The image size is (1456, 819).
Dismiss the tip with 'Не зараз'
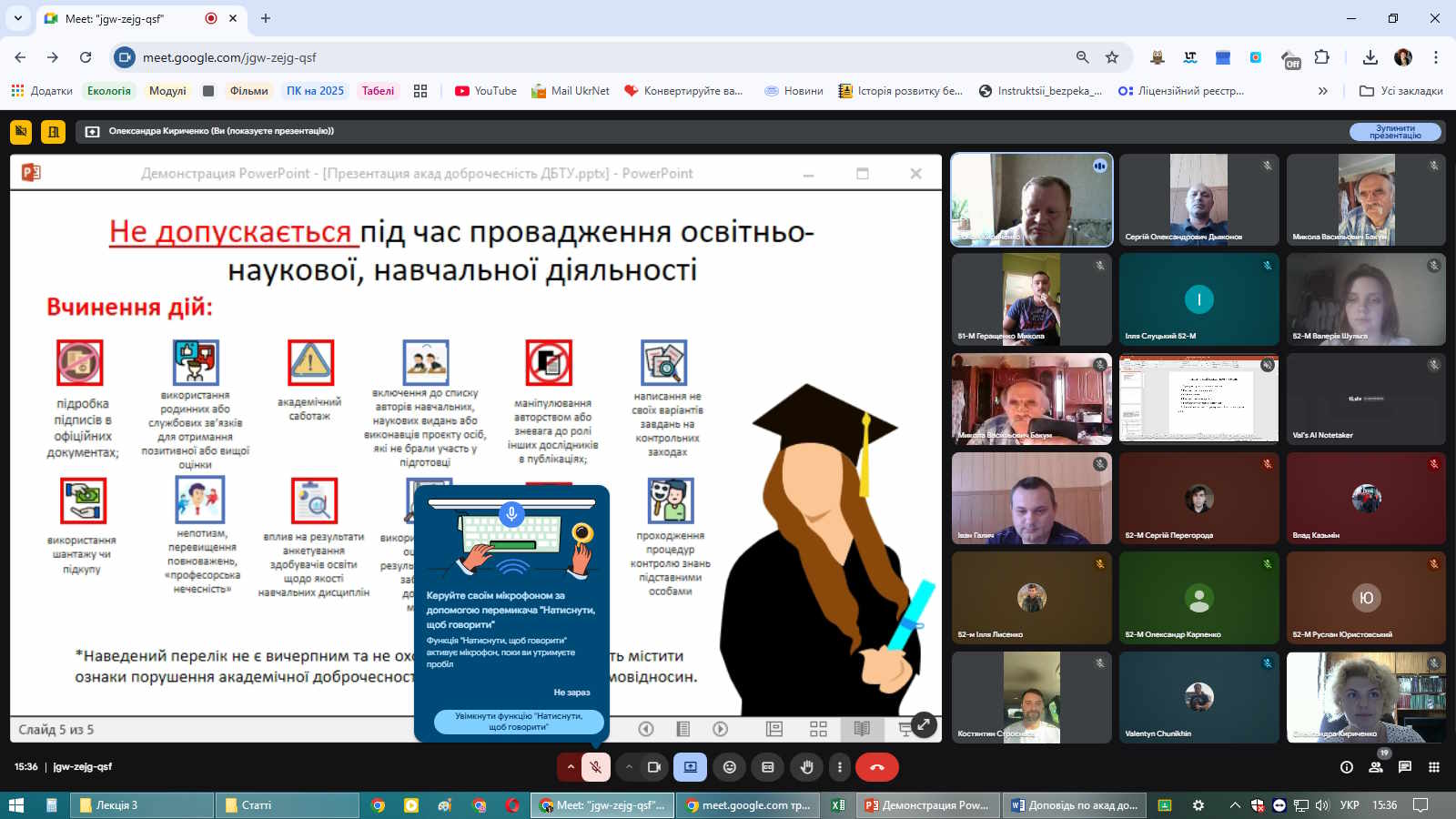[571, 693]
